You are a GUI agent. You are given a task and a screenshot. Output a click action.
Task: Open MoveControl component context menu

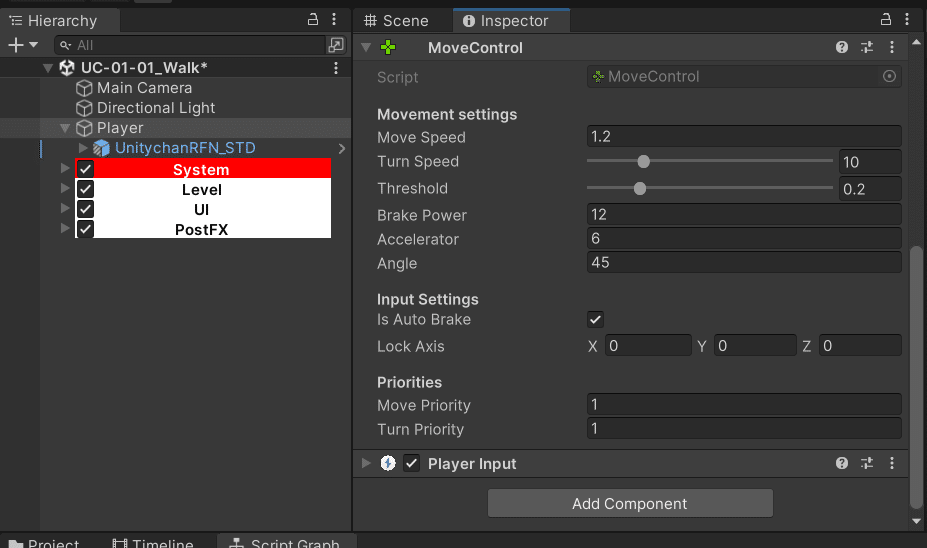point(892,47)
